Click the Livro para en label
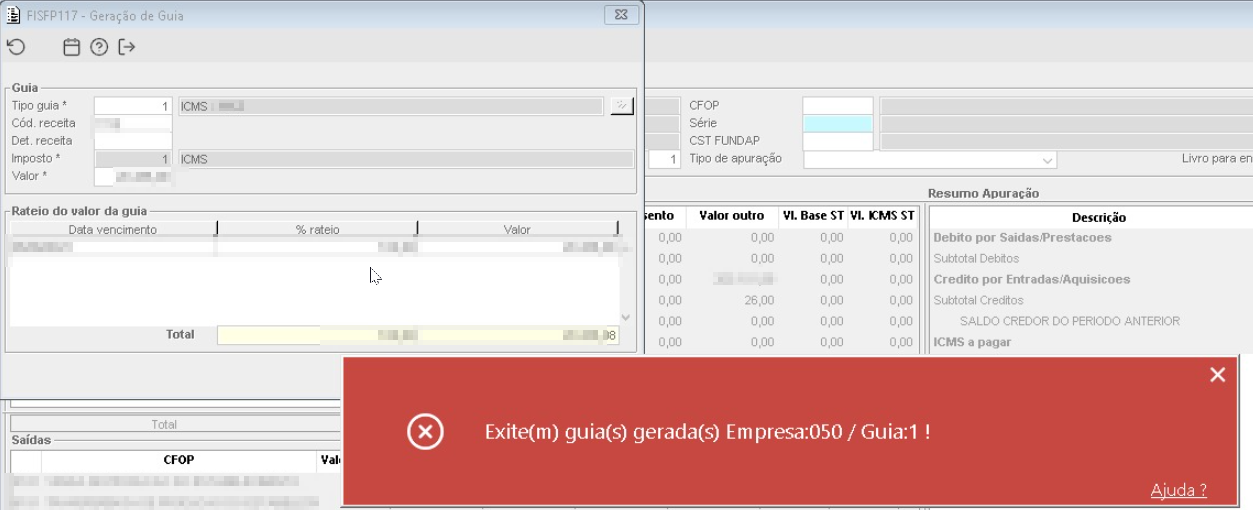The image size is (1253, 510). 1216,158
